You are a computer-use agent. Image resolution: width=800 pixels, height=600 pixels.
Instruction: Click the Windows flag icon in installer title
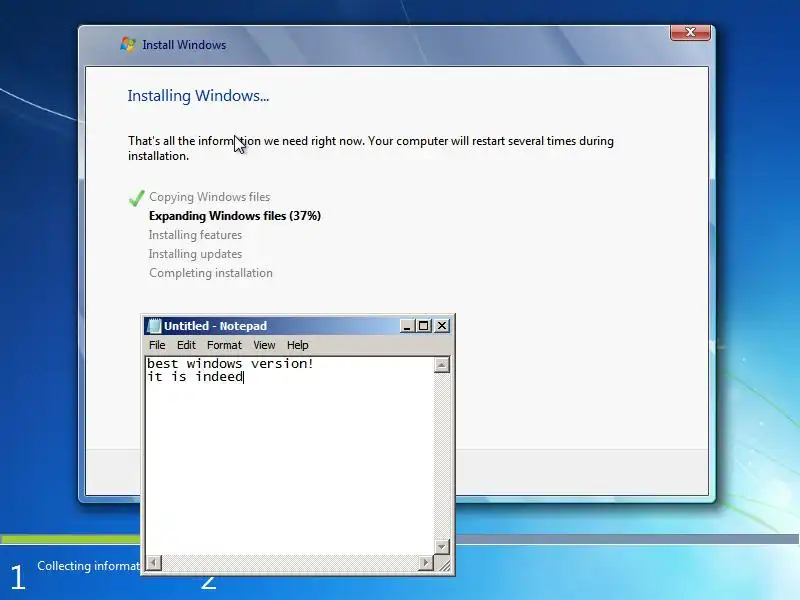[128, 44]
